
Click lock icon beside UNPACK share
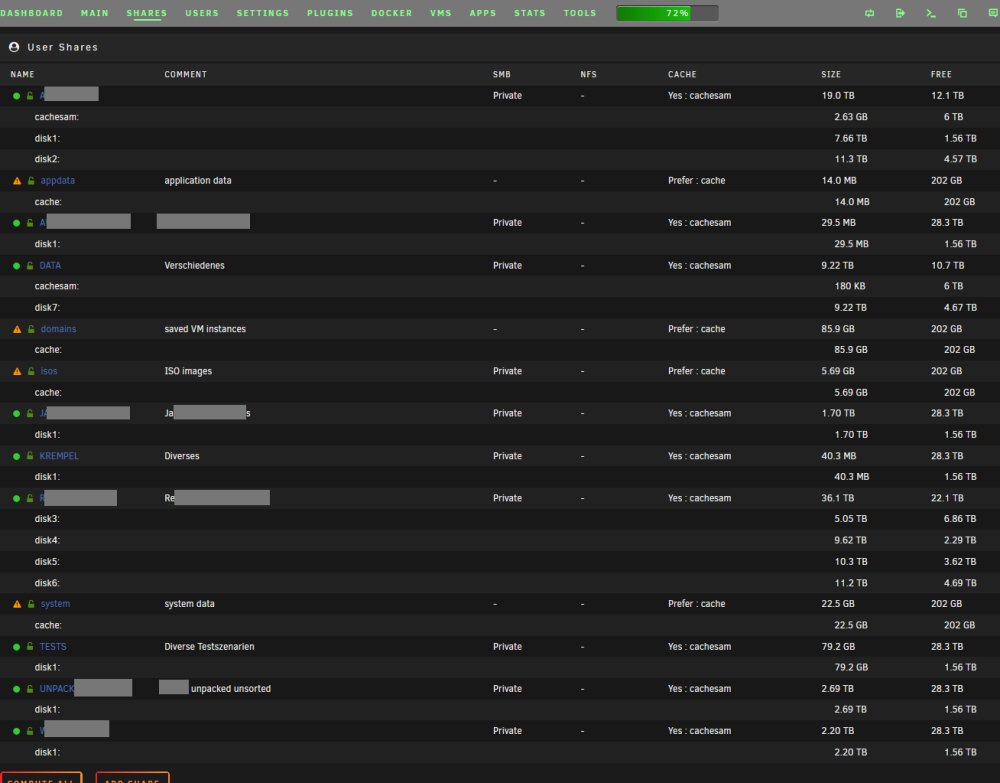tap(30, 689)
